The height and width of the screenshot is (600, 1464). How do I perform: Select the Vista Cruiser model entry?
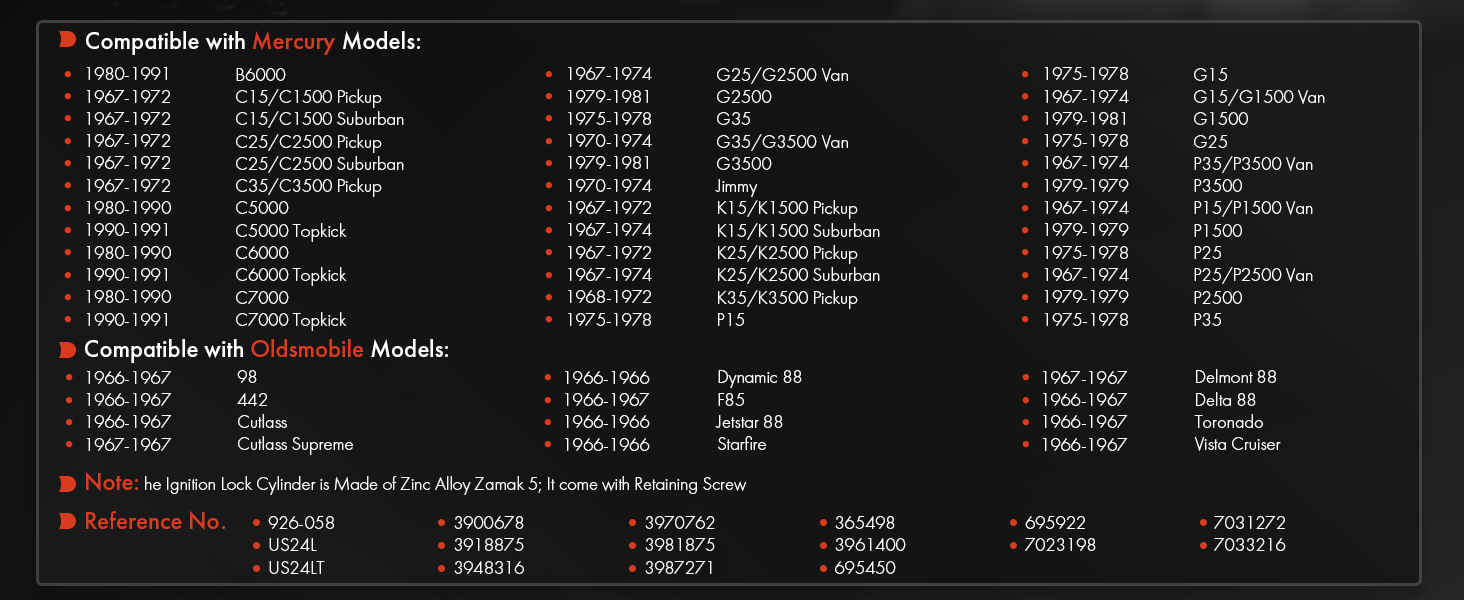[x=1237, y=444]
